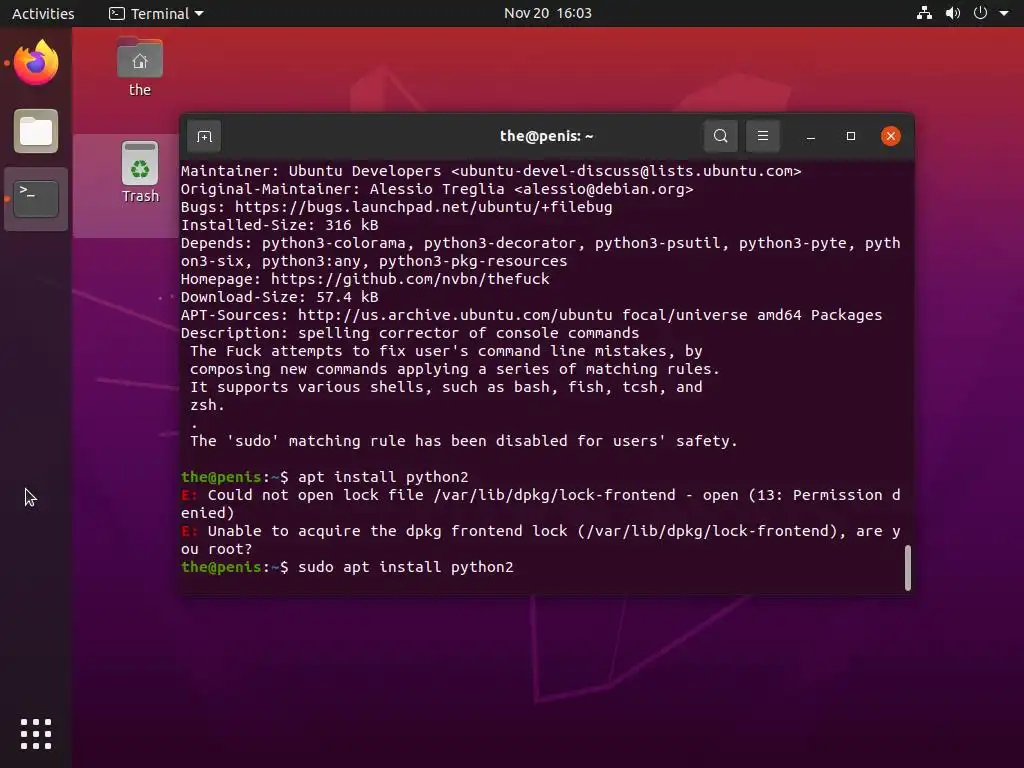Click 'Installed-Size: 316 kB' line
The image size is (1024, 768).
280,225
